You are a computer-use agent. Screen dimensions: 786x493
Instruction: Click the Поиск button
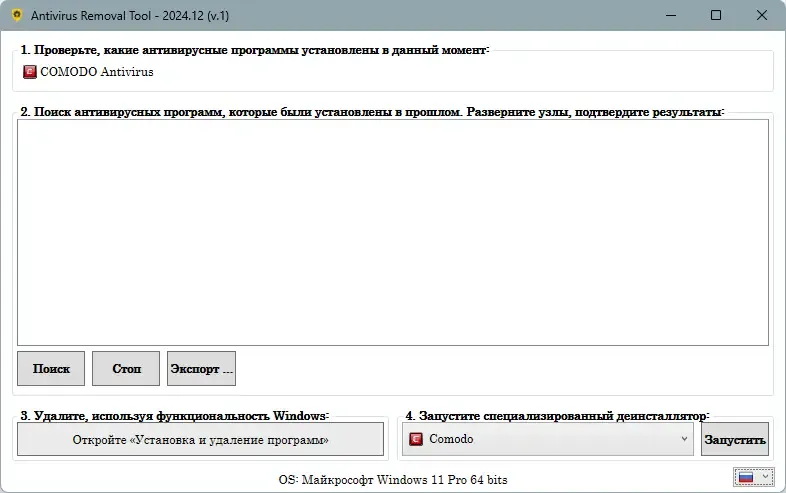pyautogui.click(x=51, y=369)
